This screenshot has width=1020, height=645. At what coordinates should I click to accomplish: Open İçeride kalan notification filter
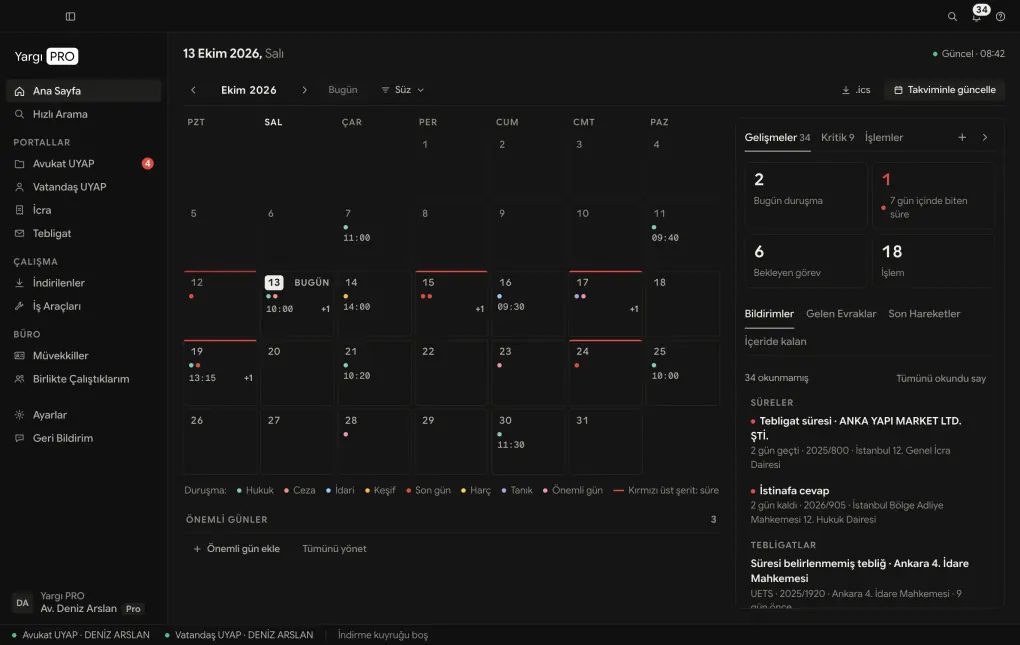(775, 341)
